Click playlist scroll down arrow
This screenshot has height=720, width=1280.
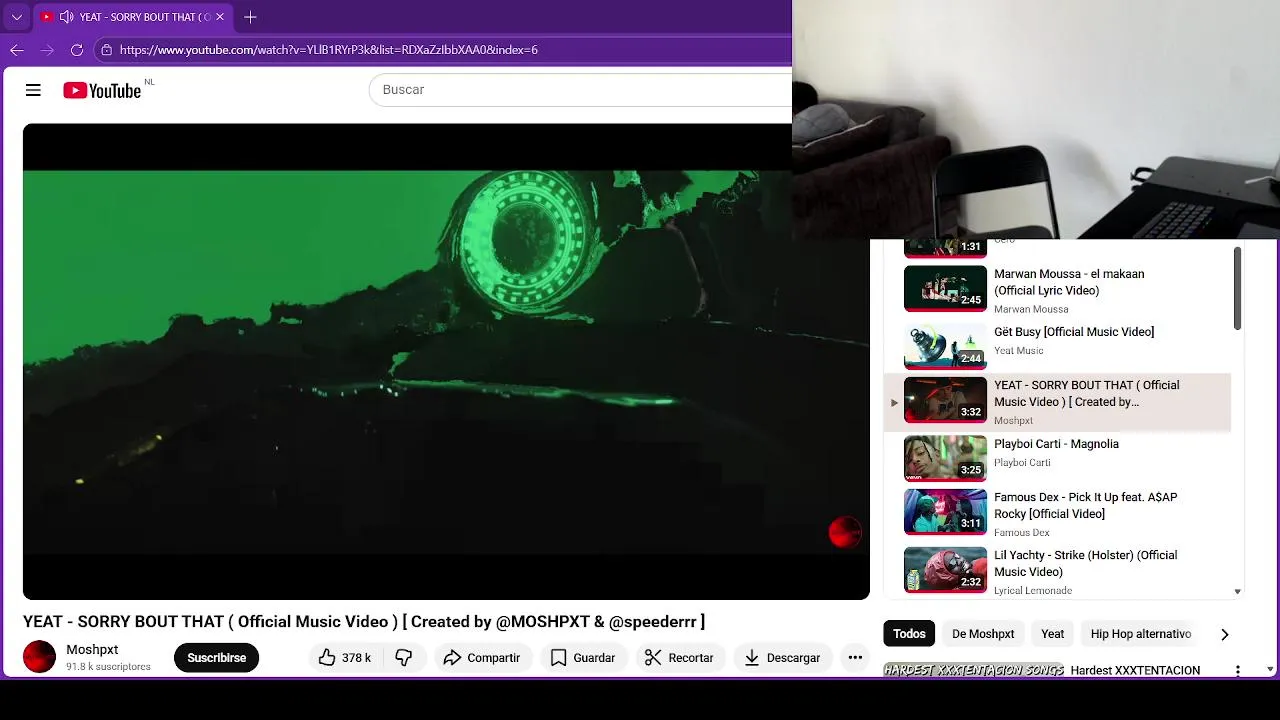click(x=1237, y=591)
